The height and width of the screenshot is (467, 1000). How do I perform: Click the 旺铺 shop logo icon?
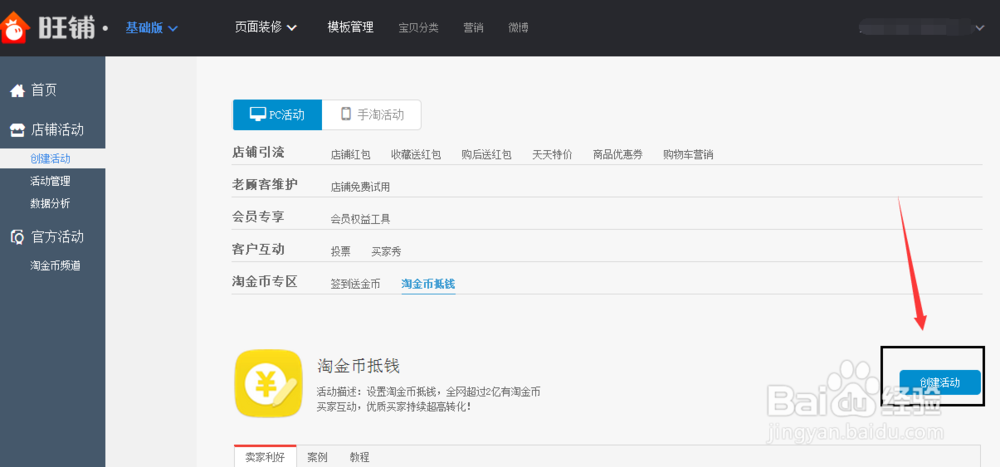pyautogui.click(x=13, y=27)
